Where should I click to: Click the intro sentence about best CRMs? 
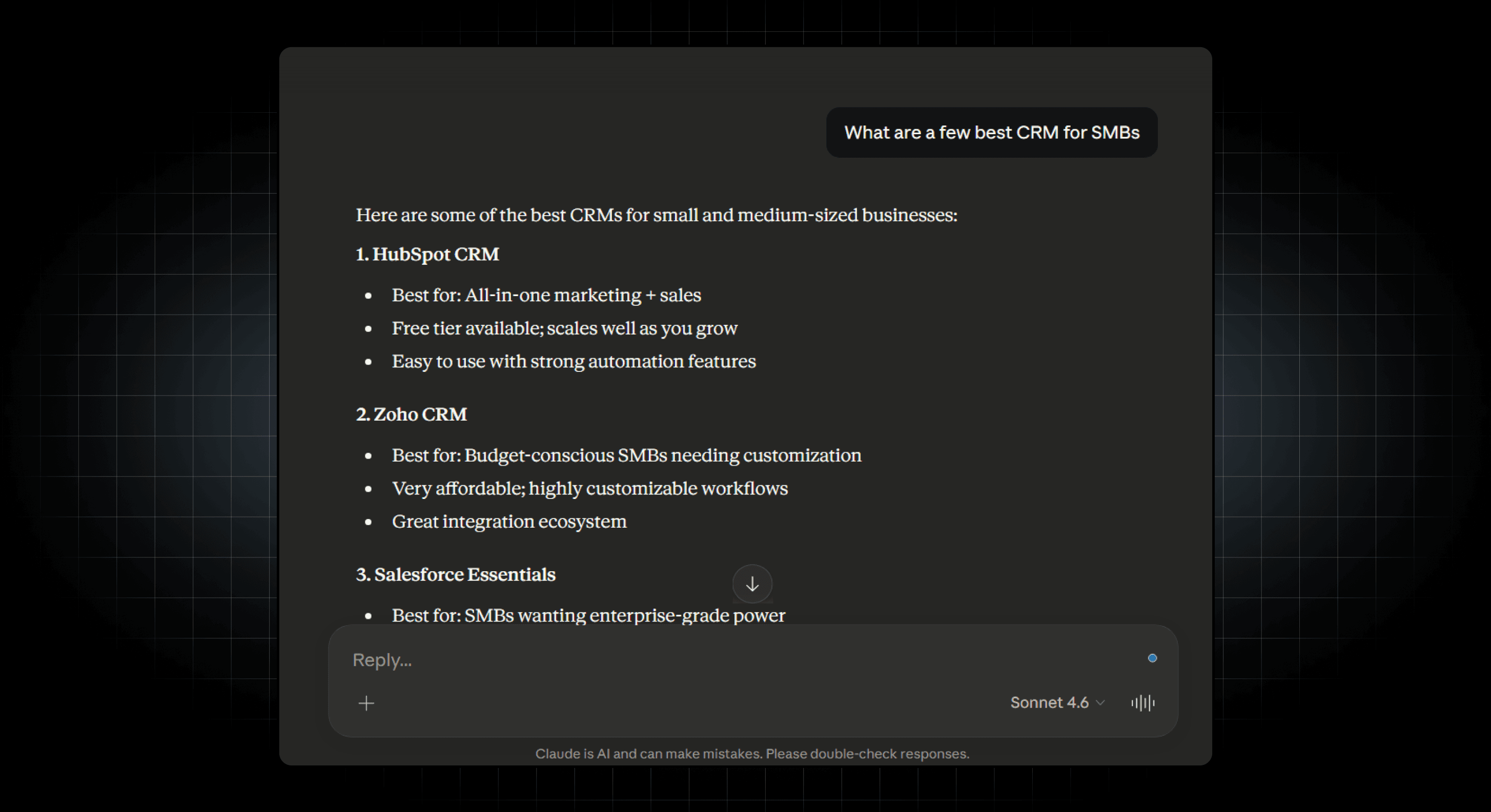point(657,215)
